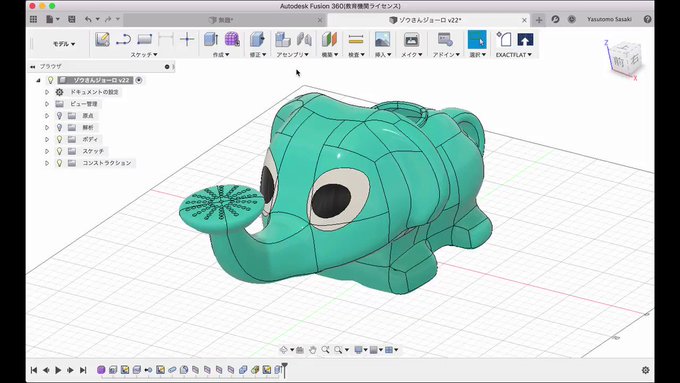Viewport: 680px width, 383px height.
Task: Select the Pan hand tool
Action: [x=312, y=350]
